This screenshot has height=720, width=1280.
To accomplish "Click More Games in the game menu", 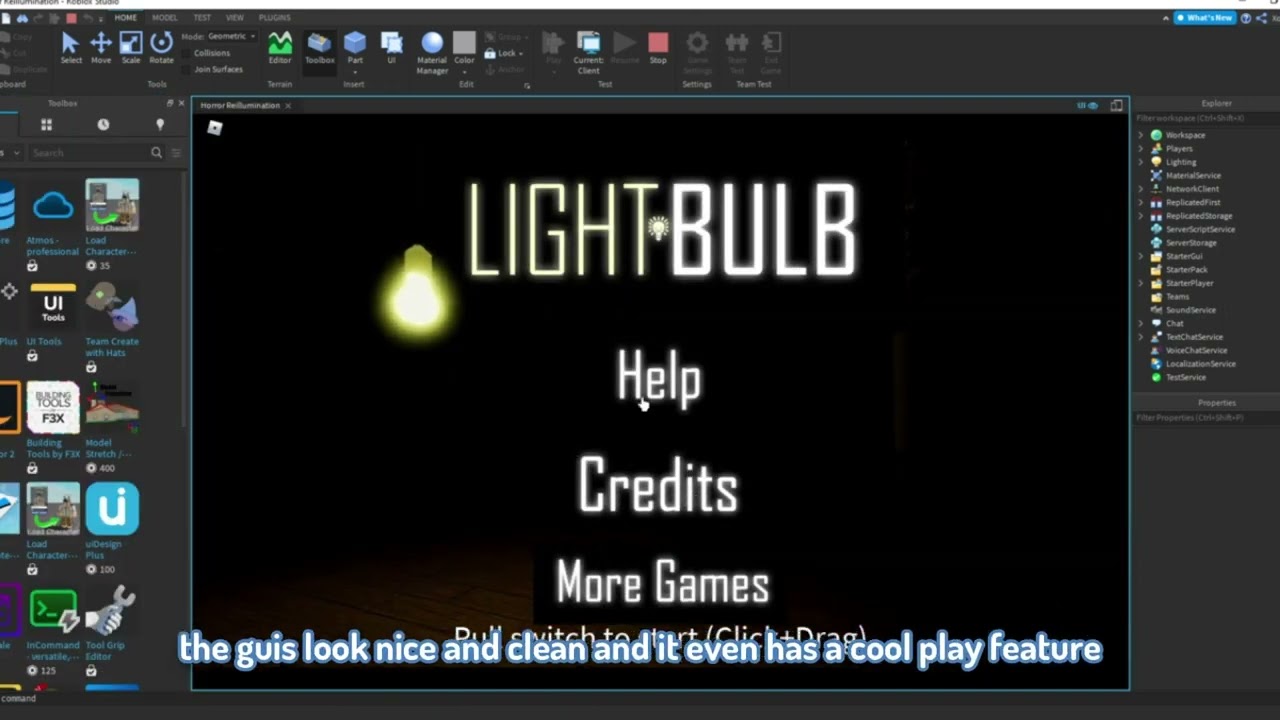I will [x=662, y=583].
